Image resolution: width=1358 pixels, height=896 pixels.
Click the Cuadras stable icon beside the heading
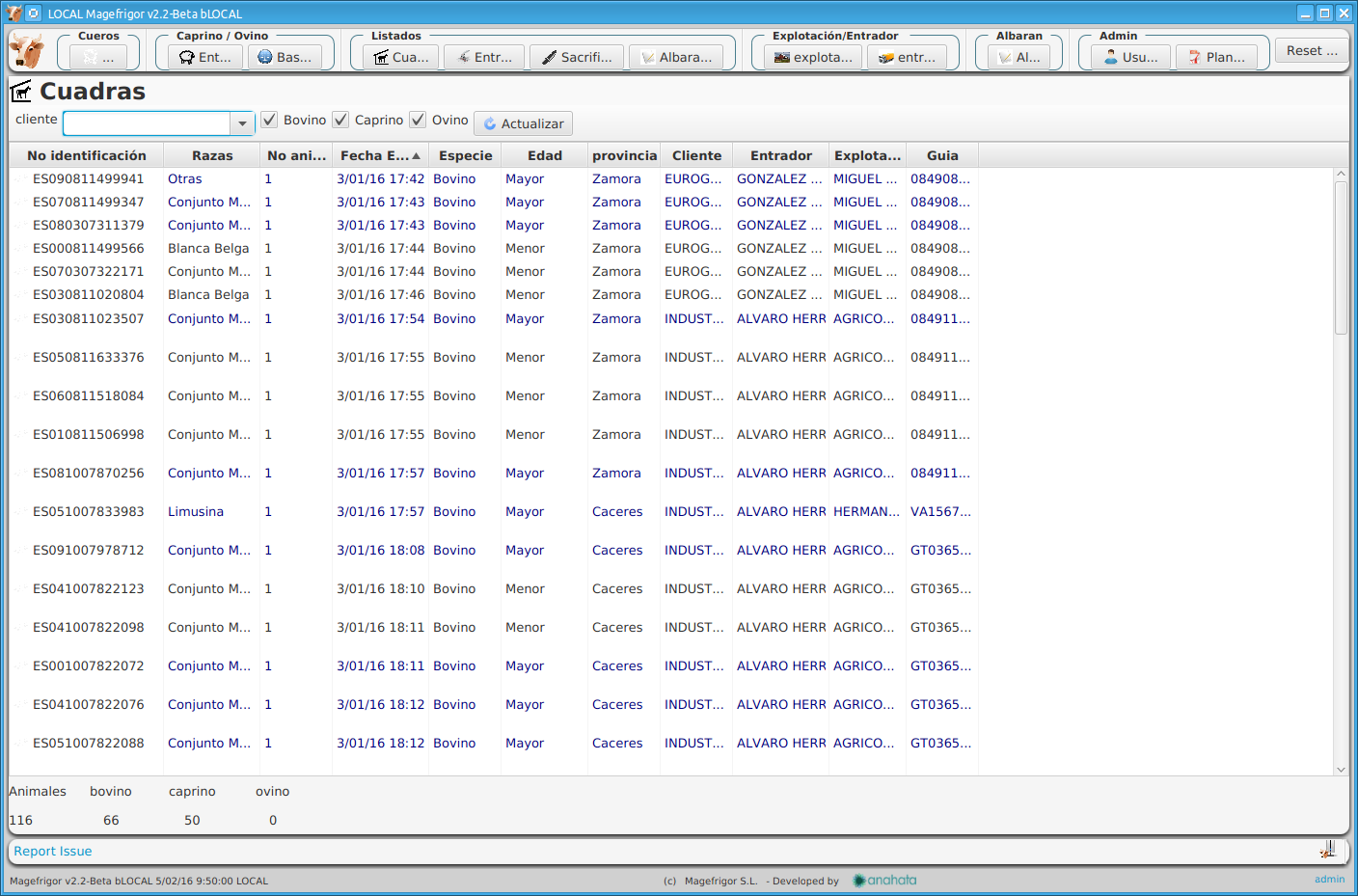click(21, 92)
